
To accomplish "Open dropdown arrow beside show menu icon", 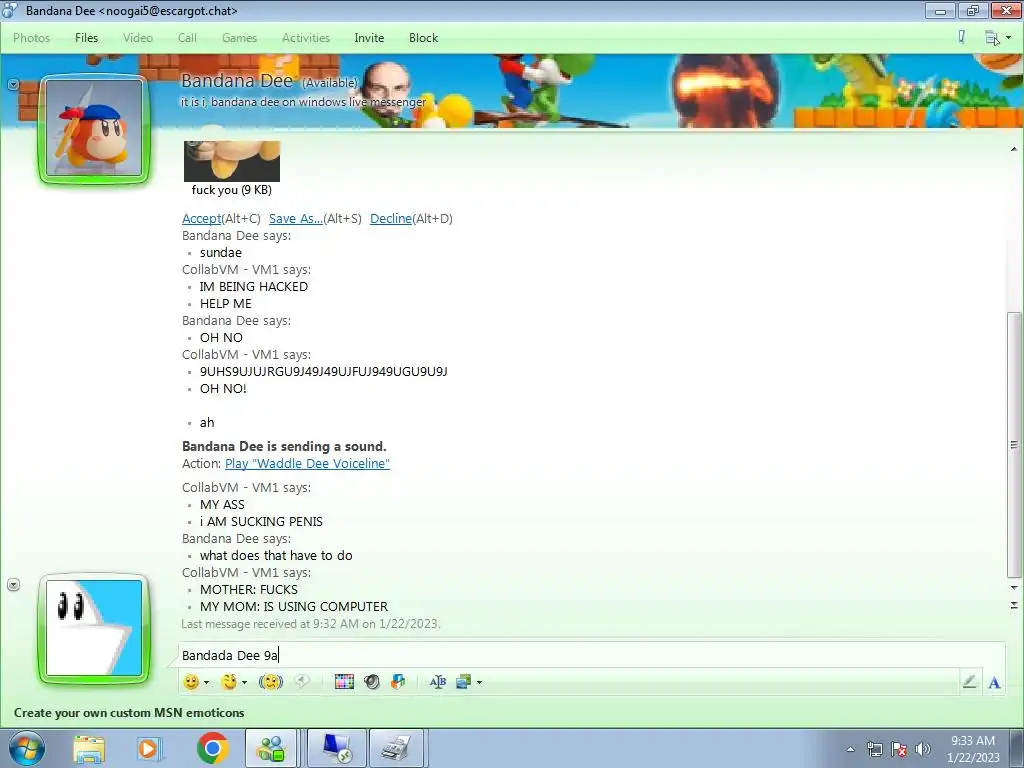I will click(x=1008, y=38).
